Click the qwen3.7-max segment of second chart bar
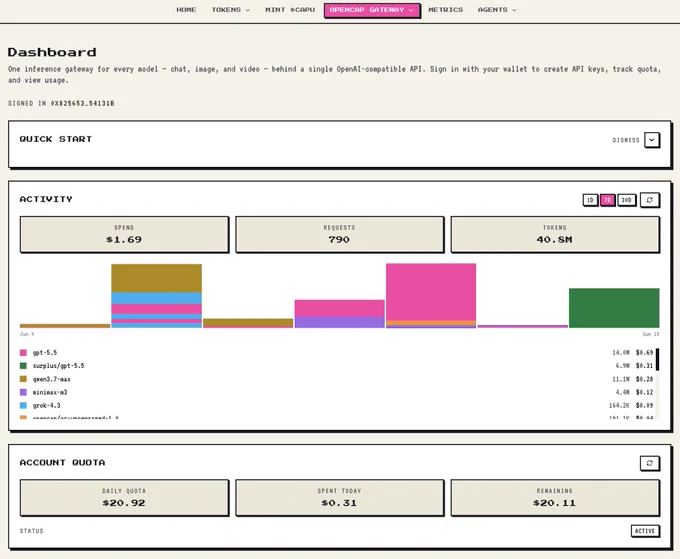Screen dimensions: 680x559 click(x=157, y=278)
